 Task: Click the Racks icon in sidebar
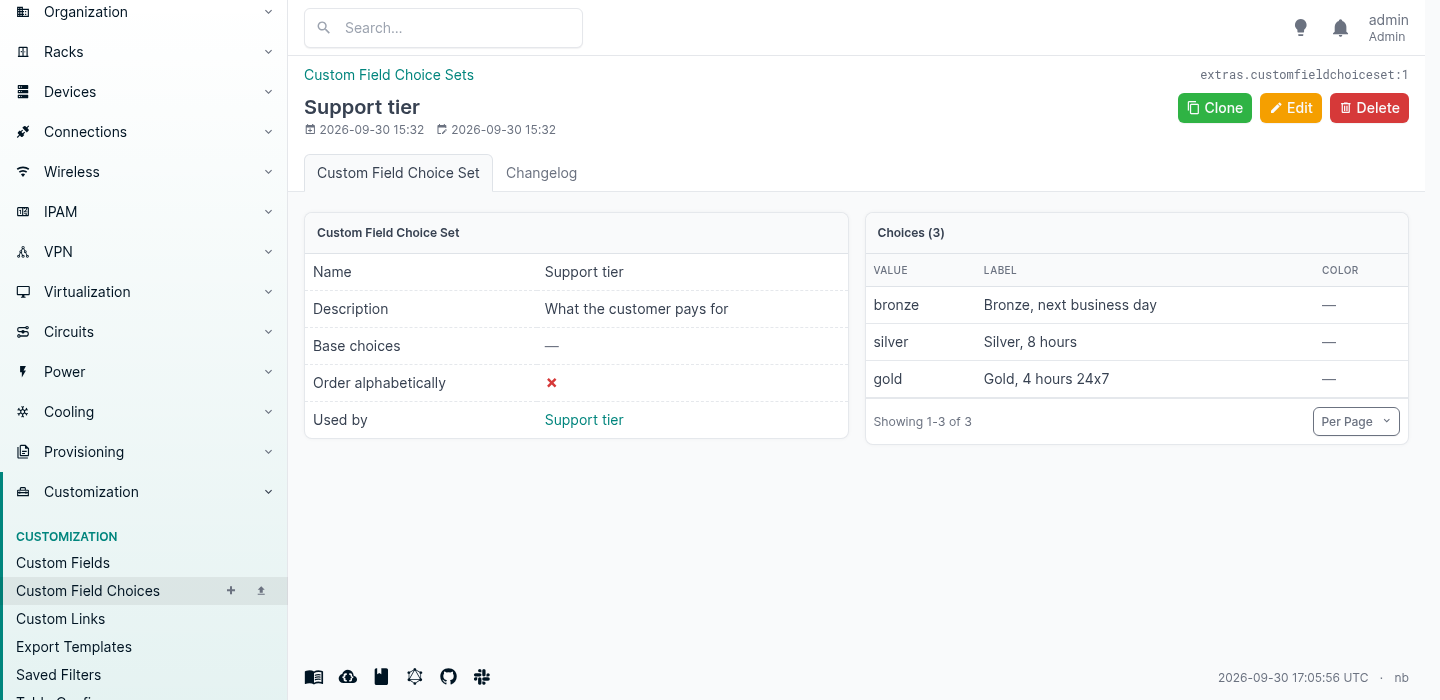[23, 52]
